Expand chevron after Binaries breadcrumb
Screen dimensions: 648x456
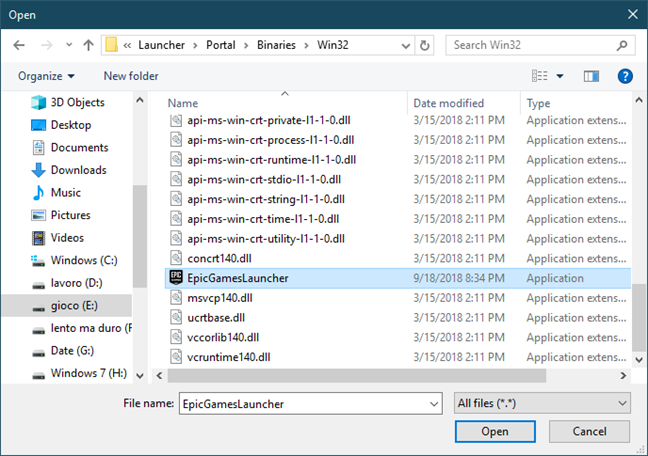pos(307,45)
